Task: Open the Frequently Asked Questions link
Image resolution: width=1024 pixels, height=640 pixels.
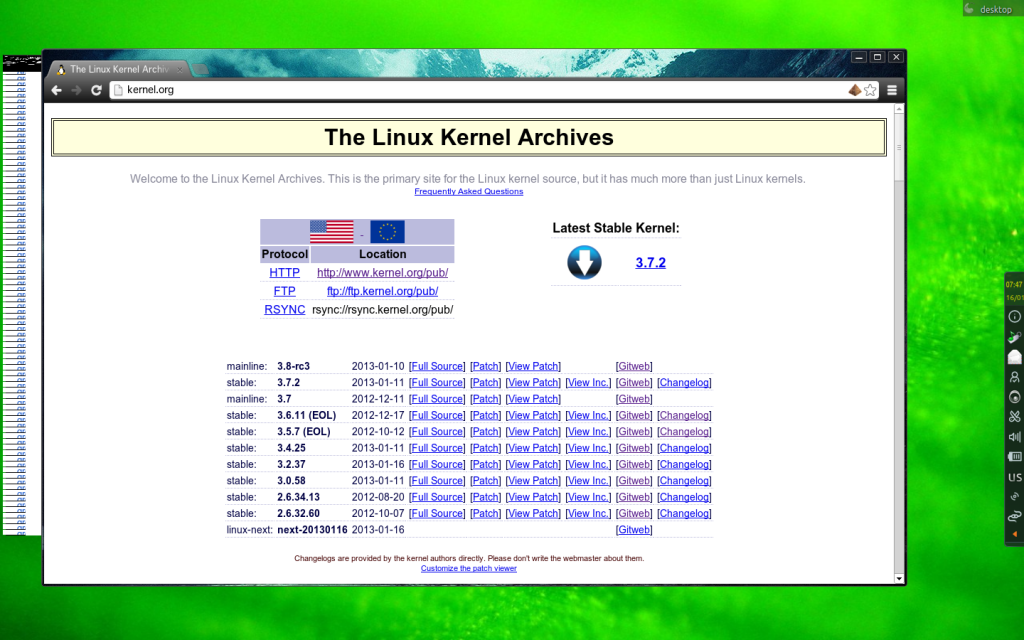Action: (468, 191)
